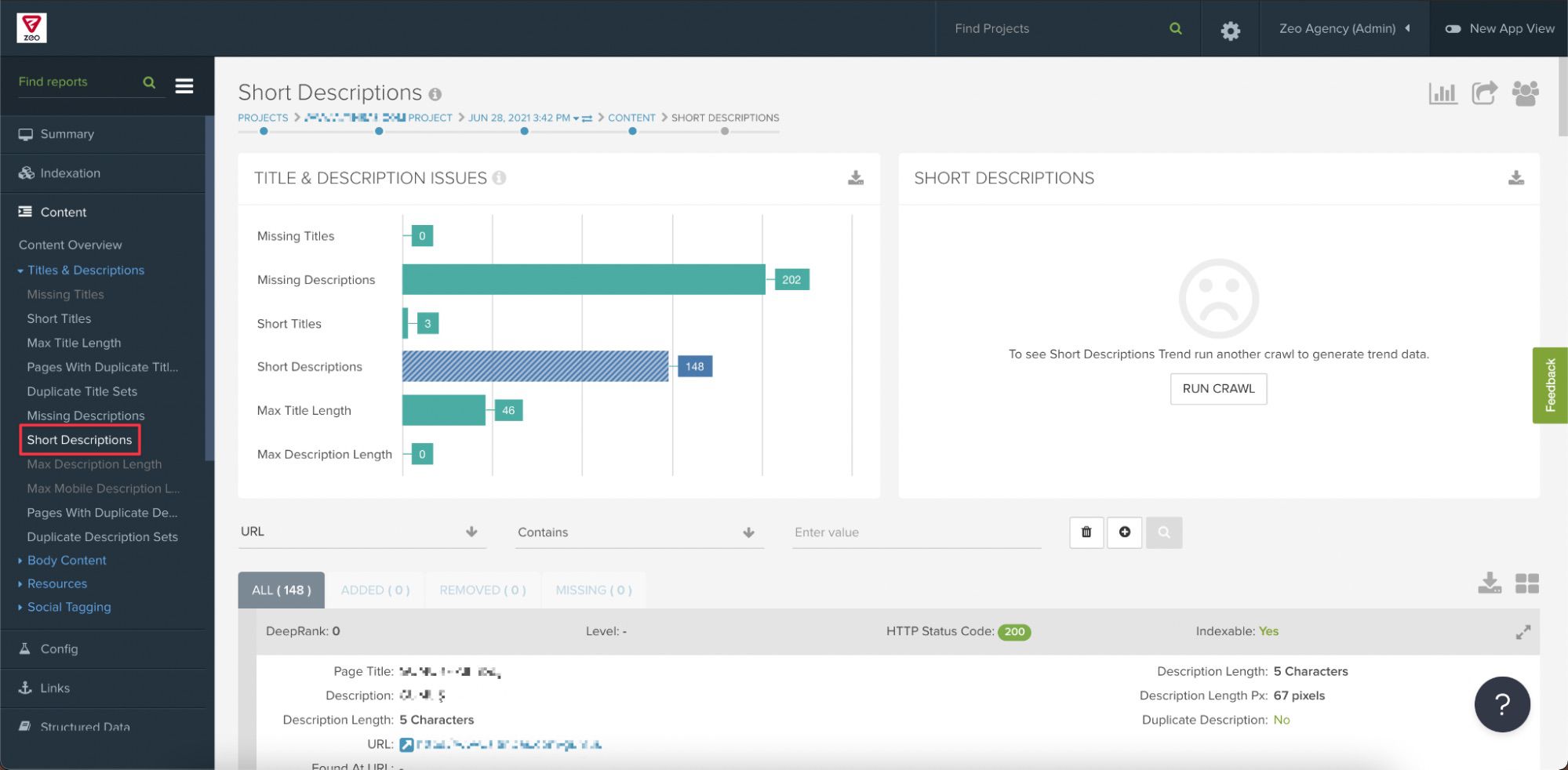Click the page vertical scrollbar
The width and height of the screenshot is (1568, 770).
1562,98
